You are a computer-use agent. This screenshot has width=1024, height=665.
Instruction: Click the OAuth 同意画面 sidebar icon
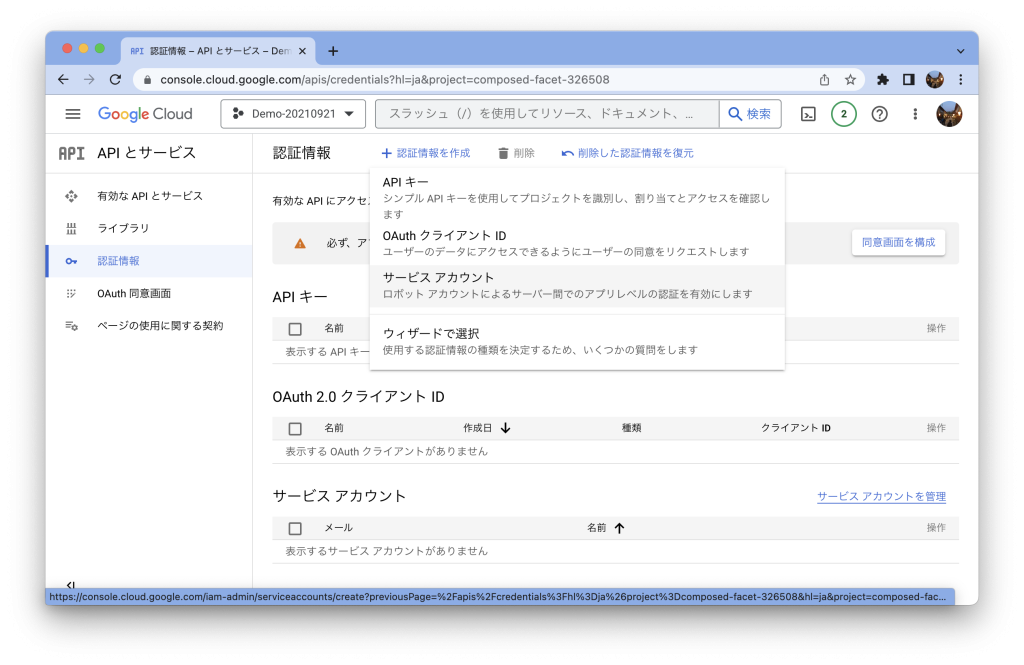(71, 294)
